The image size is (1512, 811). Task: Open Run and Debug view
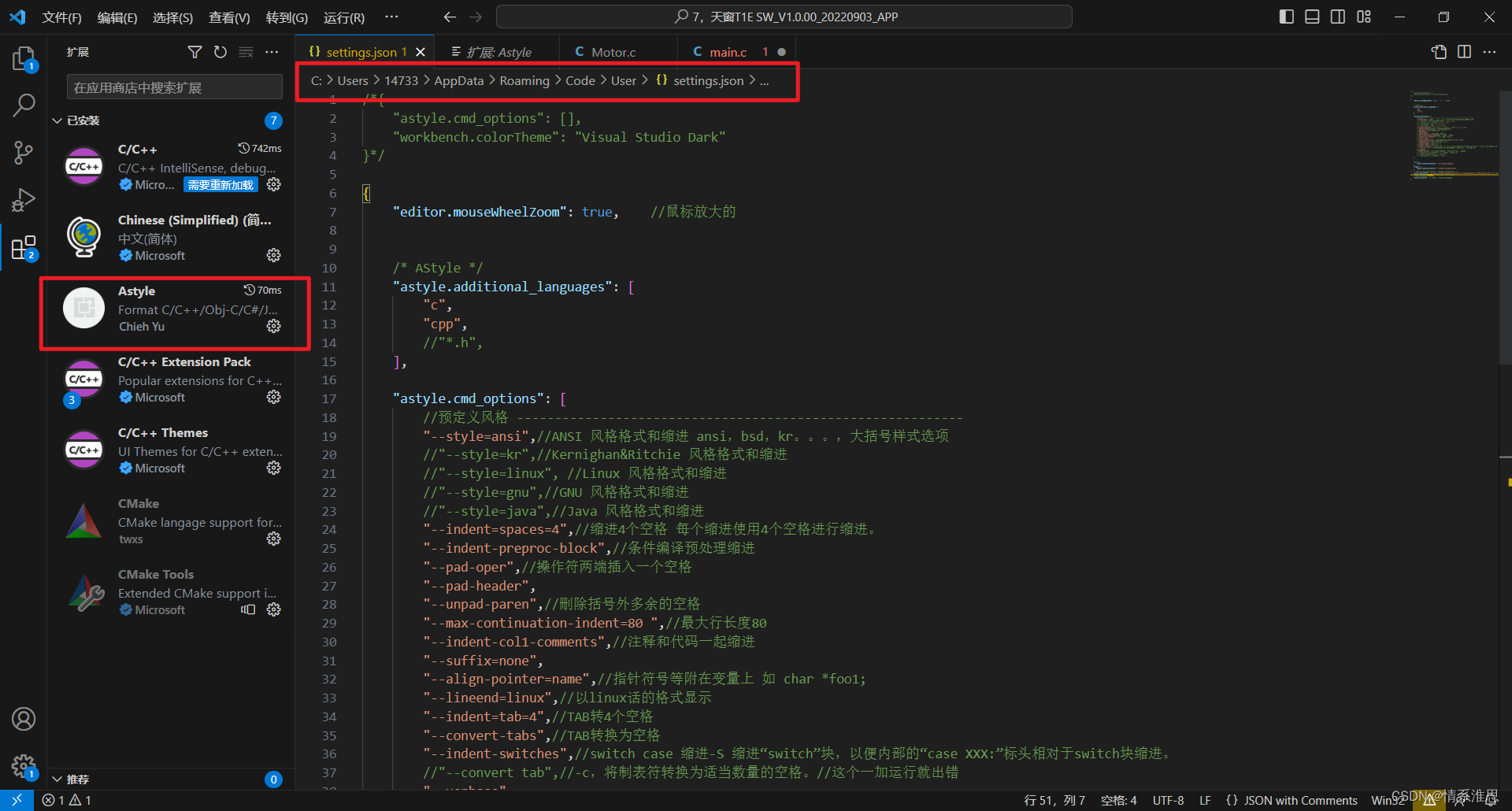click(24, 200)
